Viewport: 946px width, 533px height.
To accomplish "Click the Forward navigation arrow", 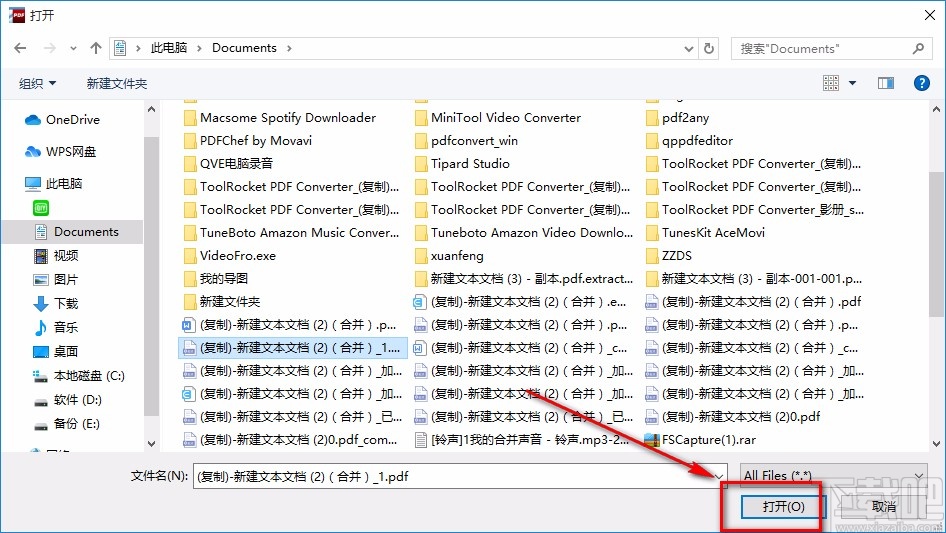I will coord(50,48).
